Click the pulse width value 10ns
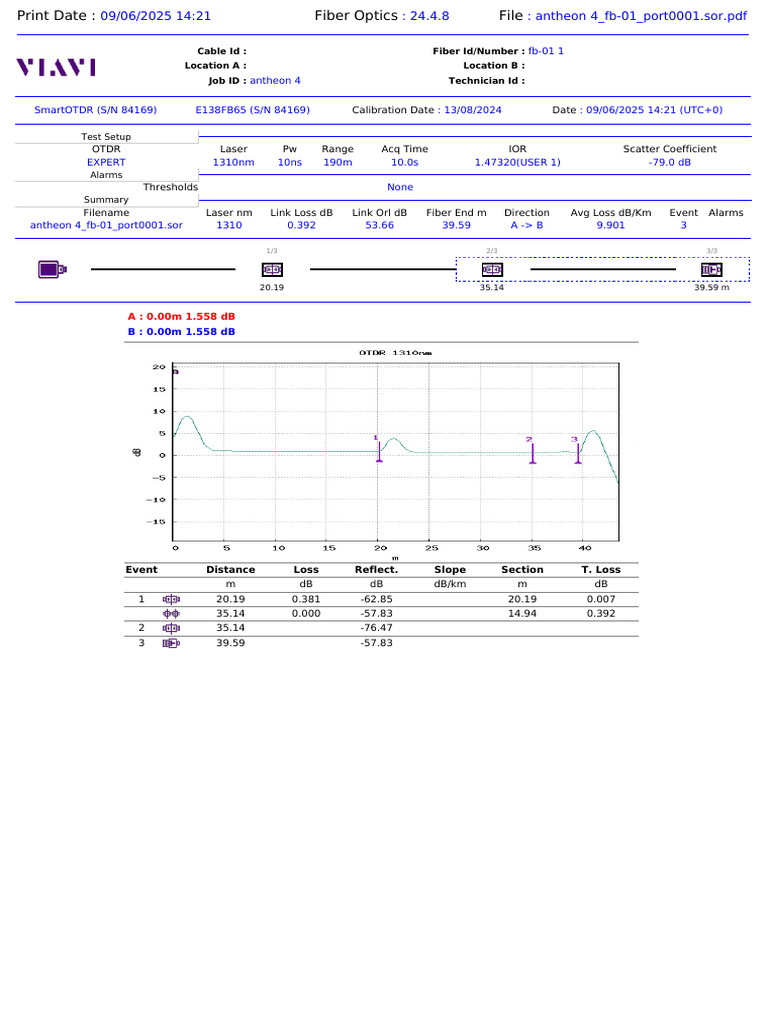 pos(290,162)
